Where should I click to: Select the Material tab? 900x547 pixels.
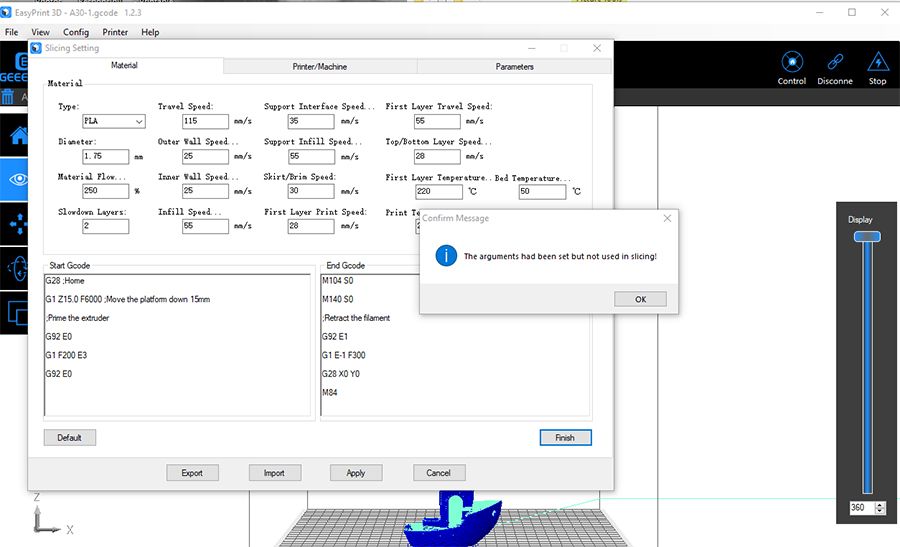[x=124, y=65]
